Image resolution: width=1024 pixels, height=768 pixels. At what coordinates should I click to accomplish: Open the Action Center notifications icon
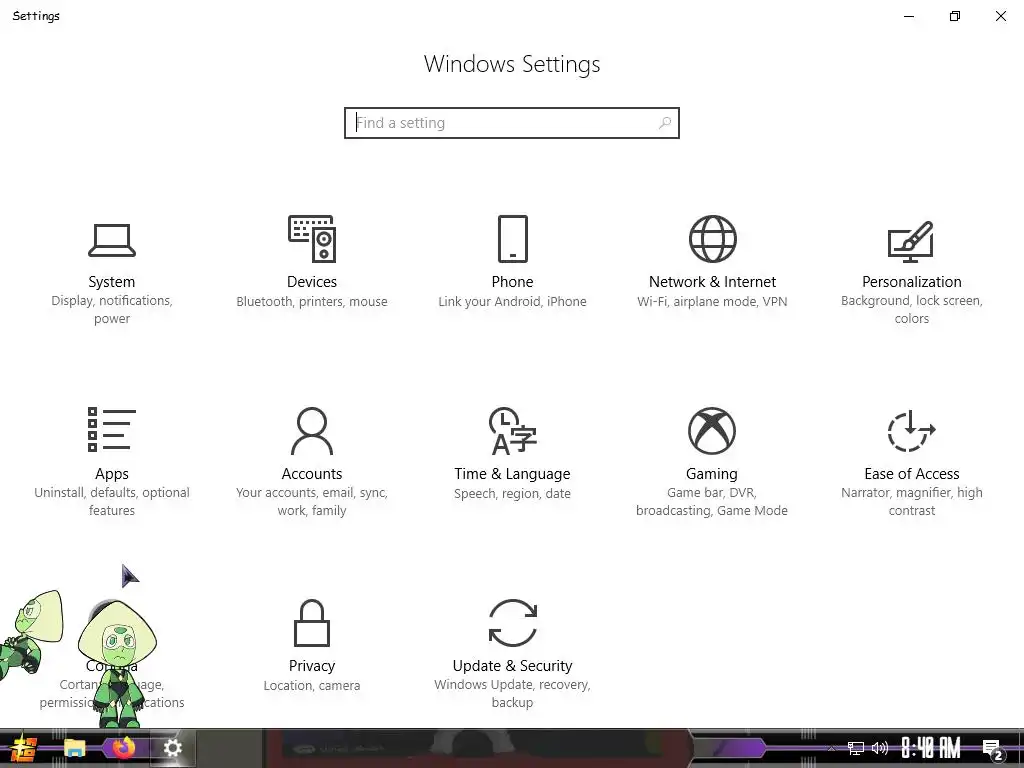pyautogui.click(x=993, y=750)
